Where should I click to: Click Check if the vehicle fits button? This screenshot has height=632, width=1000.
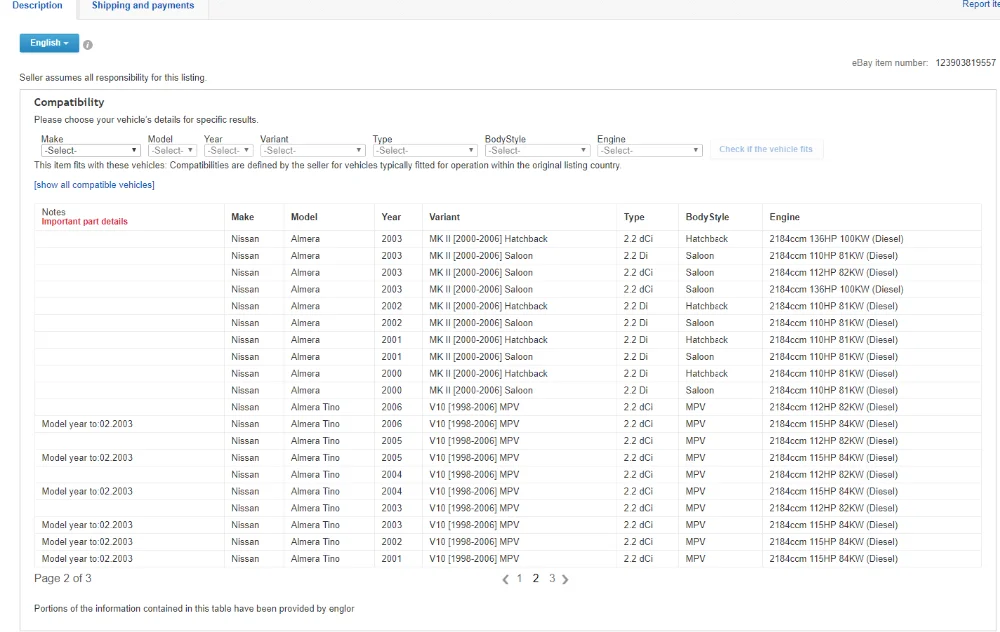pyautogui.click(x=766, y=149)
